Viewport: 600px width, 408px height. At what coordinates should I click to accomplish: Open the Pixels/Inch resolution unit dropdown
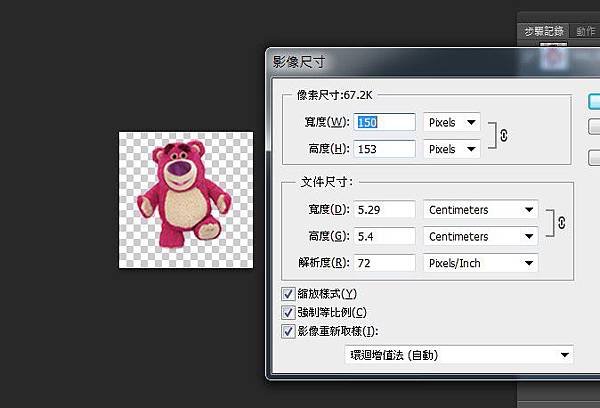(x=481, y=263)
